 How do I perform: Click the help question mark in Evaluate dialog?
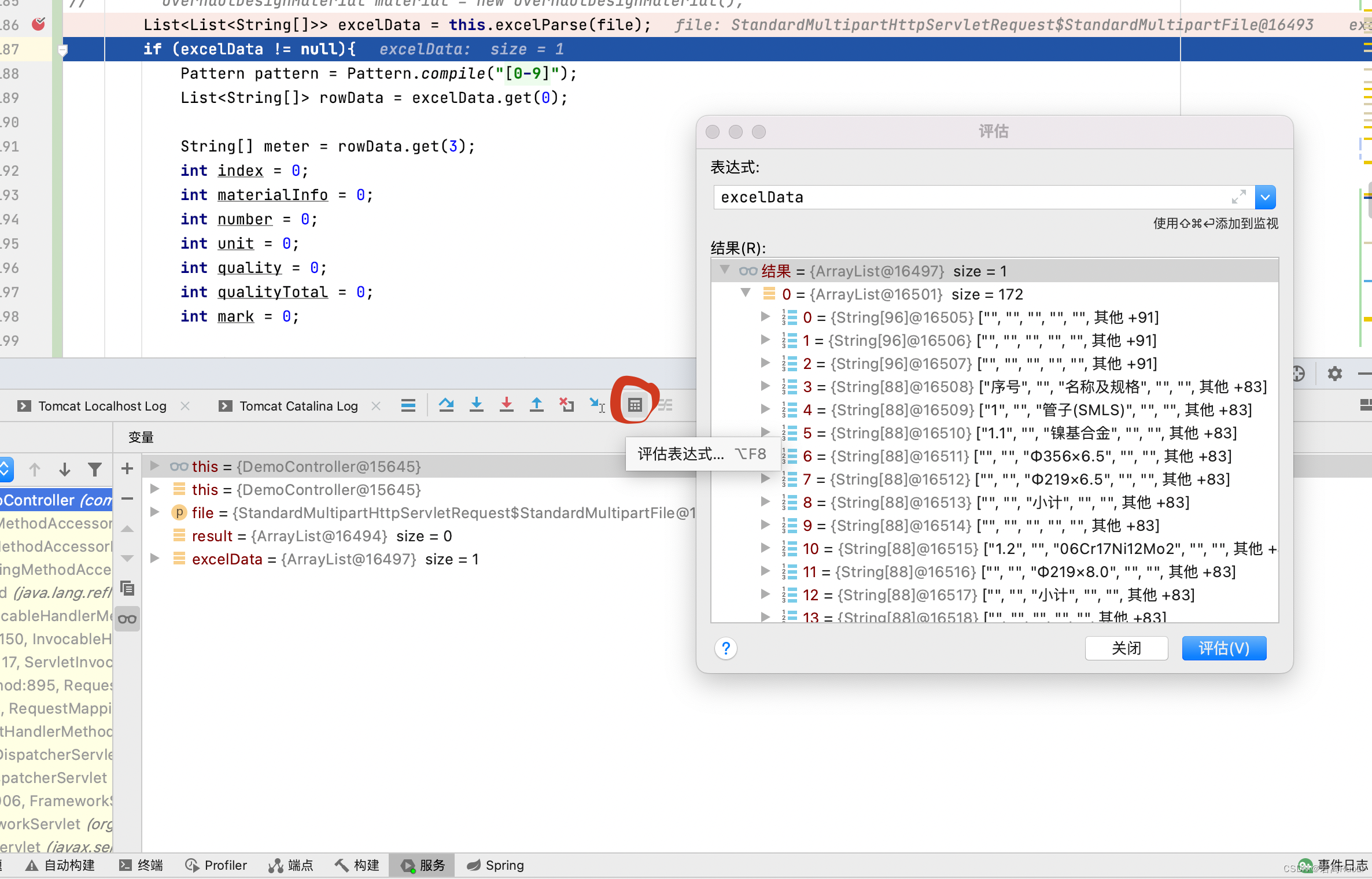(726, 649)
